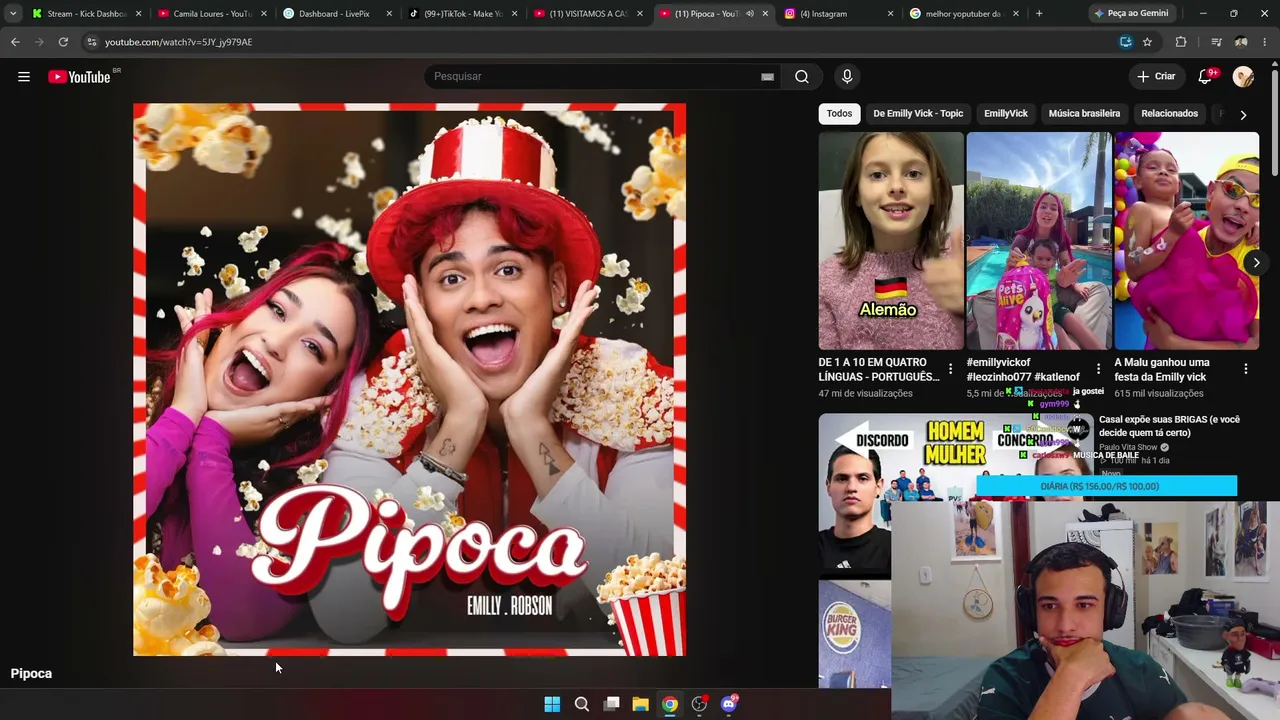Select the Música brasileira filter chip
This screenshot has width=1280, height=720.
click(x=1084, y=114)
